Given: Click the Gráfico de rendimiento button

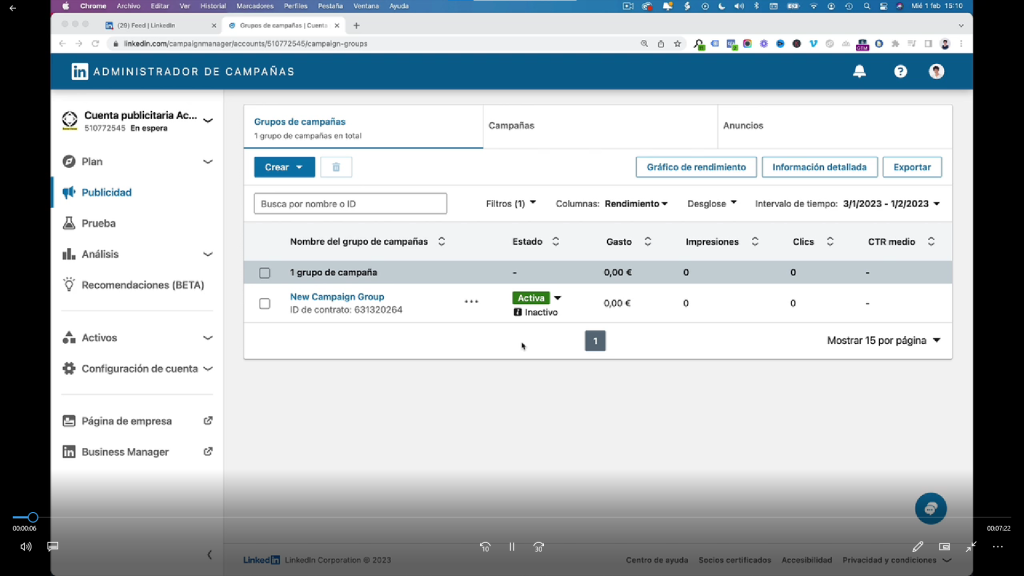Looking at the screenshot, I should pos(696,167).
